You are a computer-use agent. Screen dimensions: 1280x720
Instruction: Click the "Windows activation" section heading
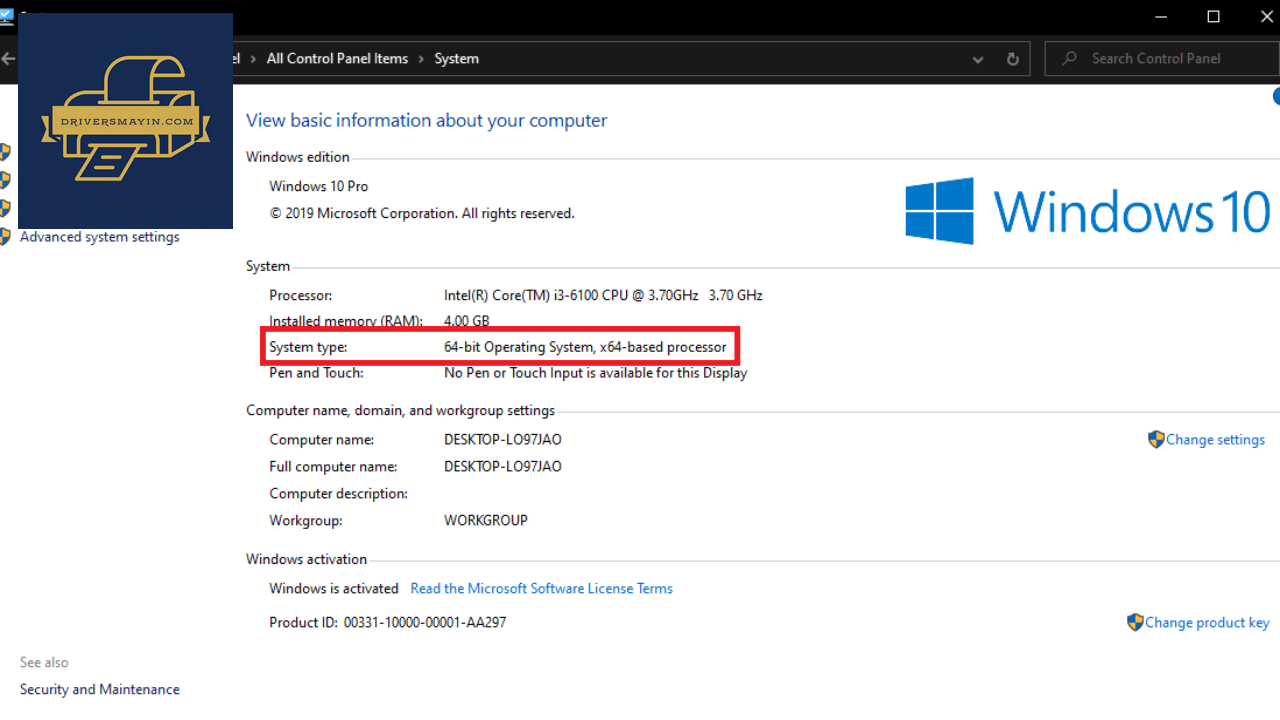click(x=307, y=559)
